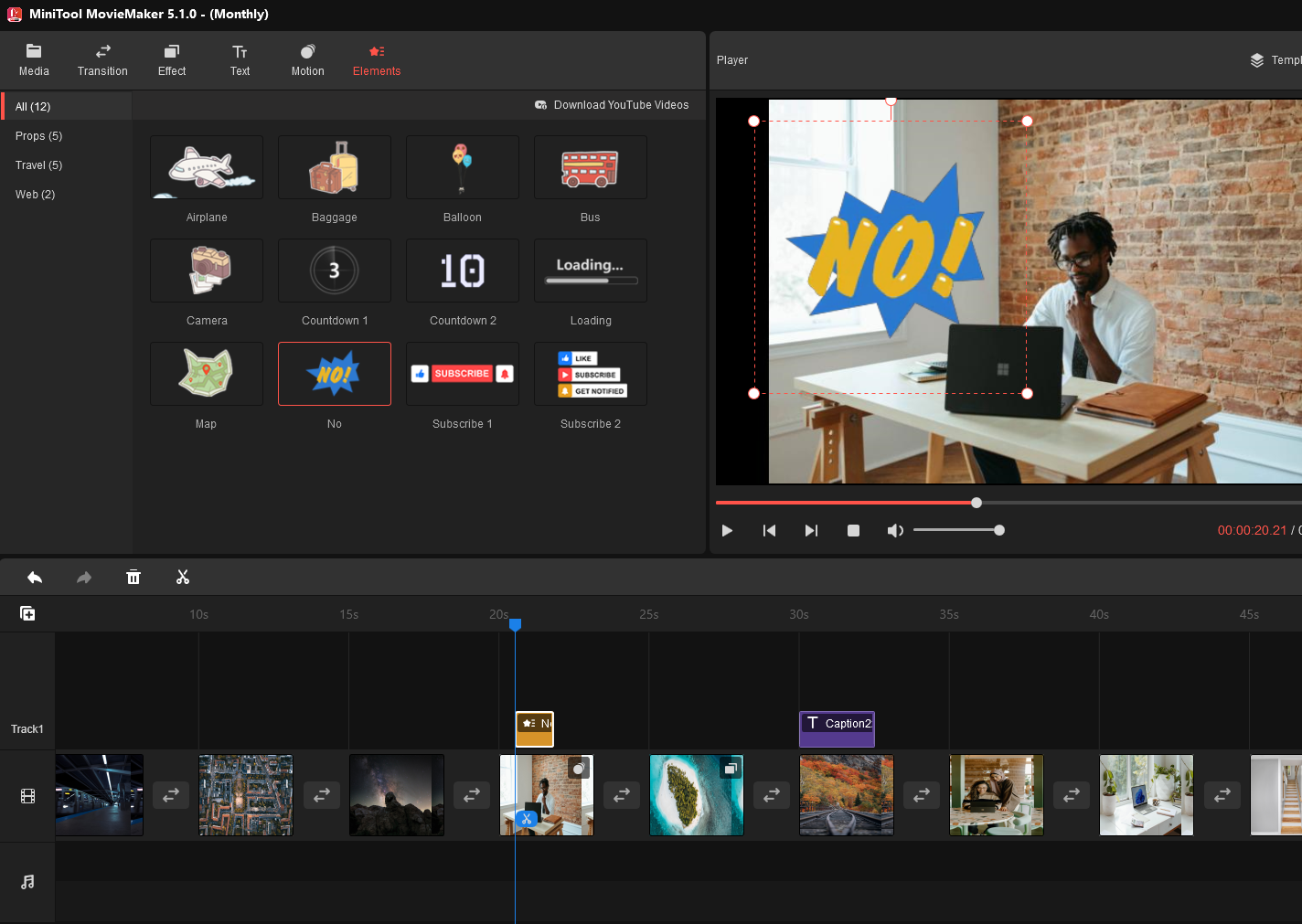Click transition slot after aerial city clip
Screen dimensions: 1302x924
click(x=322, y=795)
